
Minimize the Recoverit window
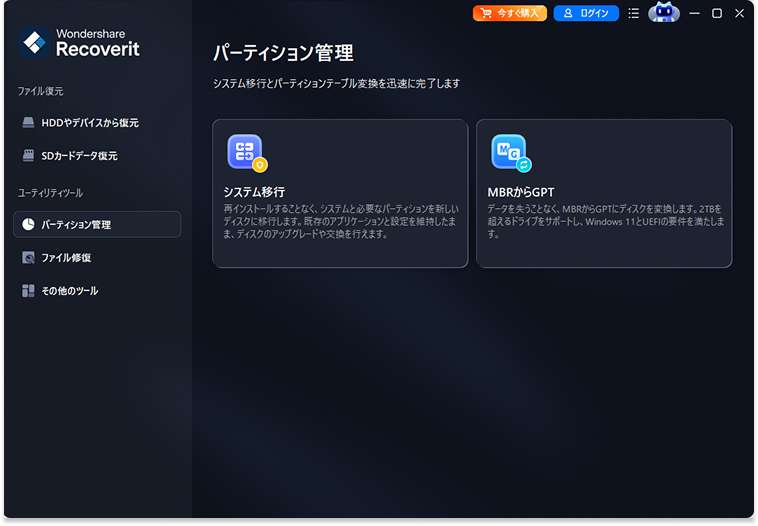click(695, 14)
